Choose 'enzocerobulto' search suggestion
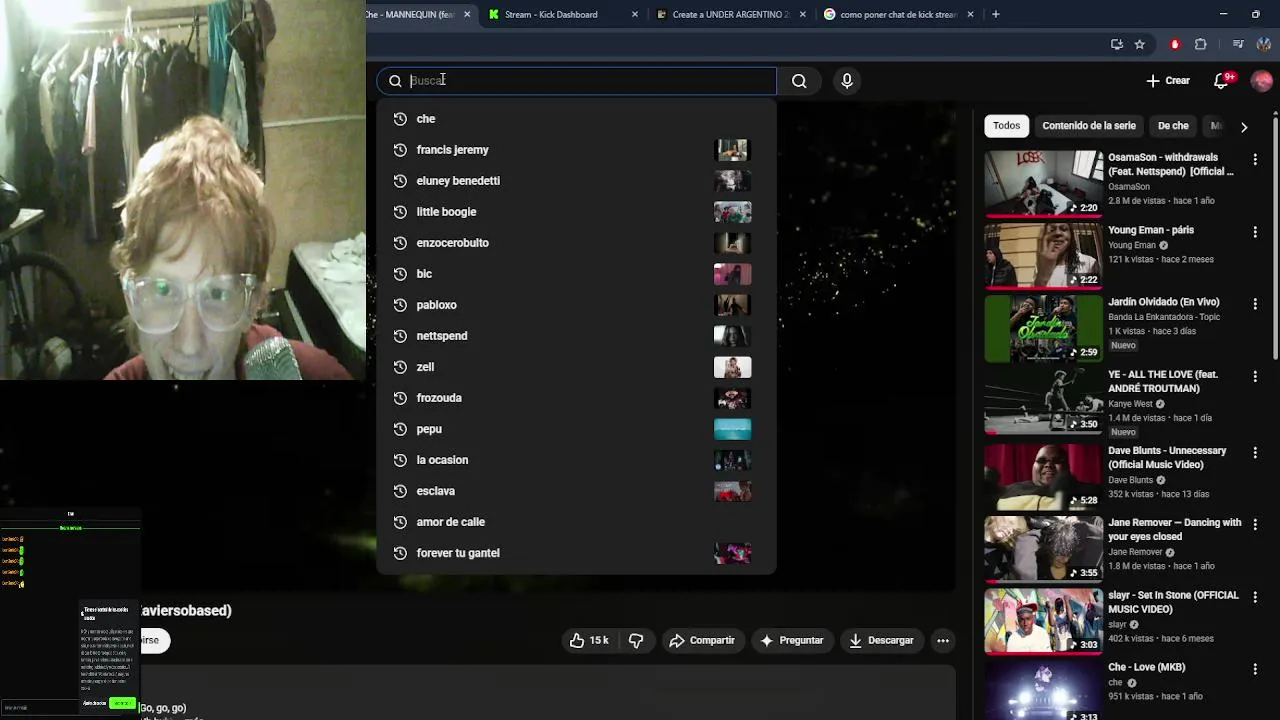The image size is (1280, 720). (576, 243)
